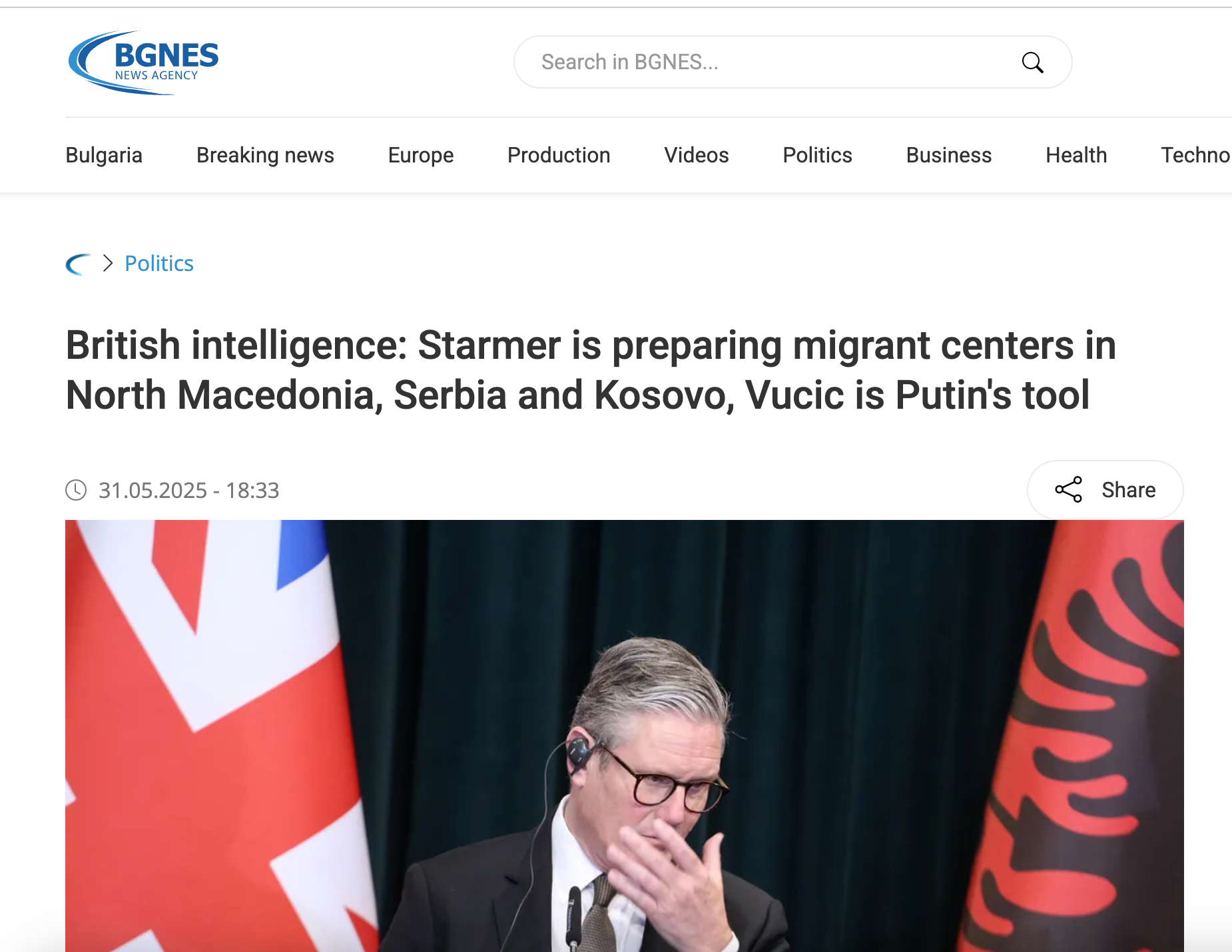Click the BGNES News Agency logo
The height and width of the screenshot is (952, 1232).
click(x=143, y=63)
